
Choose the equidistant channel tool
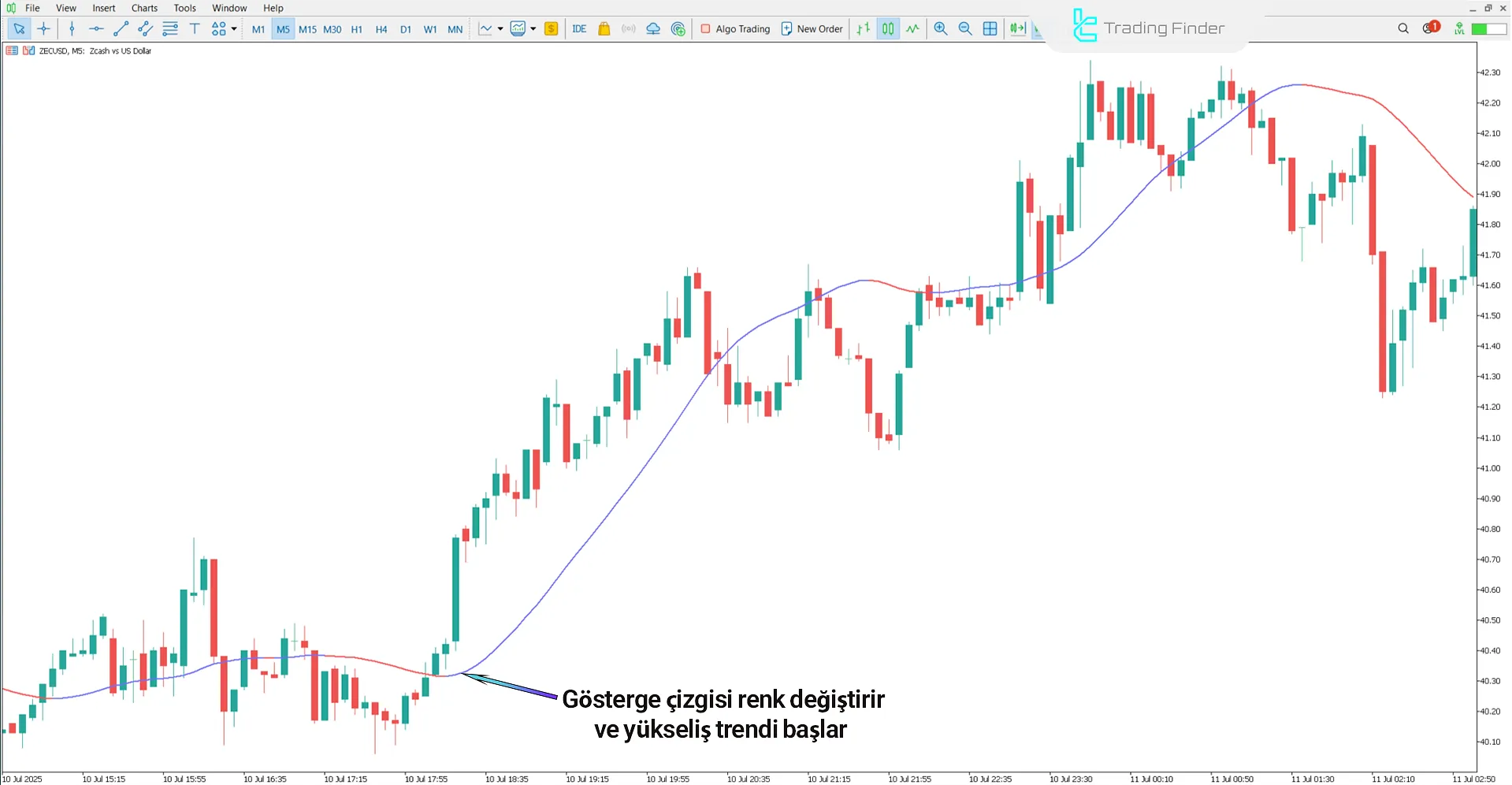pyautogui.click(x=145, y=29)
